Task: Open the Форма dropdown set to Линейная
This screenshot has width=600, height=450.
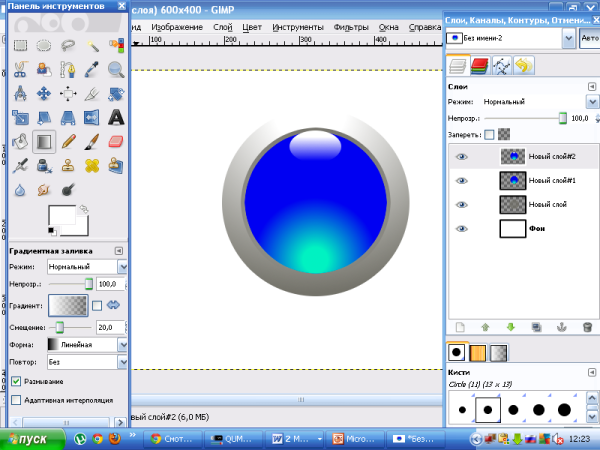Action: pyautogui.click(x=88, y=345)
